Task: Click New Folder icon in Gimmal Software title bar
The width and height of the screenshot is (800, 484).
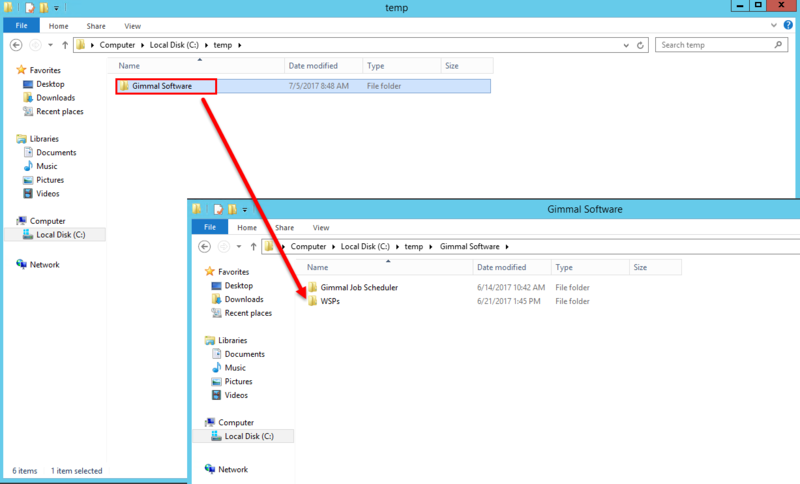Action: pyautogui.click(x=230, y=210)
